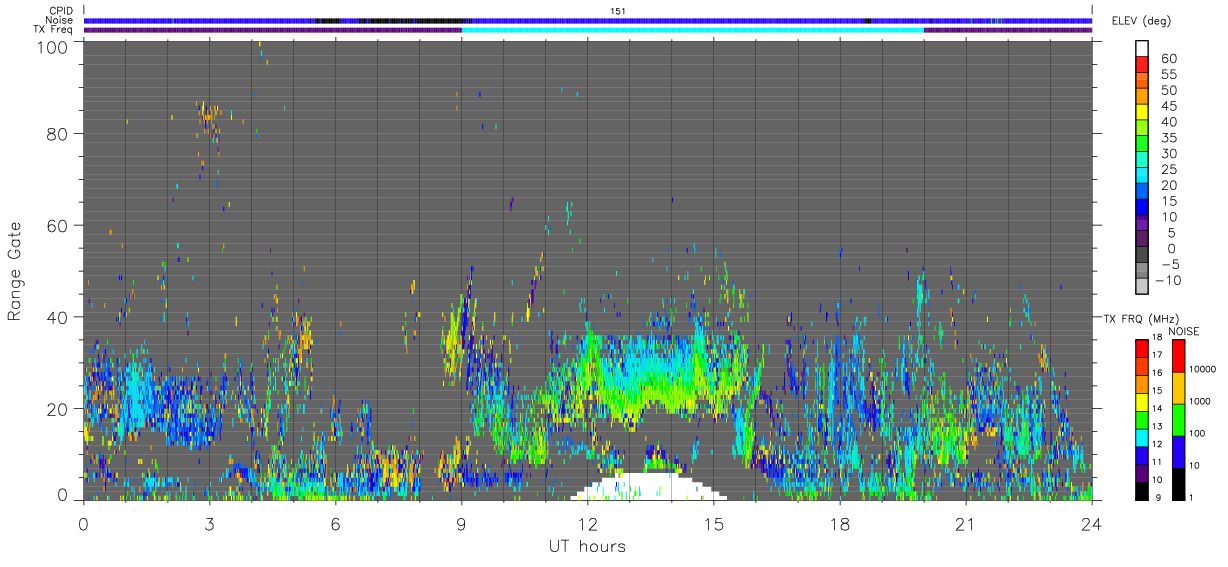Click the red 60-degree elevation swatch
The image size is (1228, 567).
pos(1143,65)
